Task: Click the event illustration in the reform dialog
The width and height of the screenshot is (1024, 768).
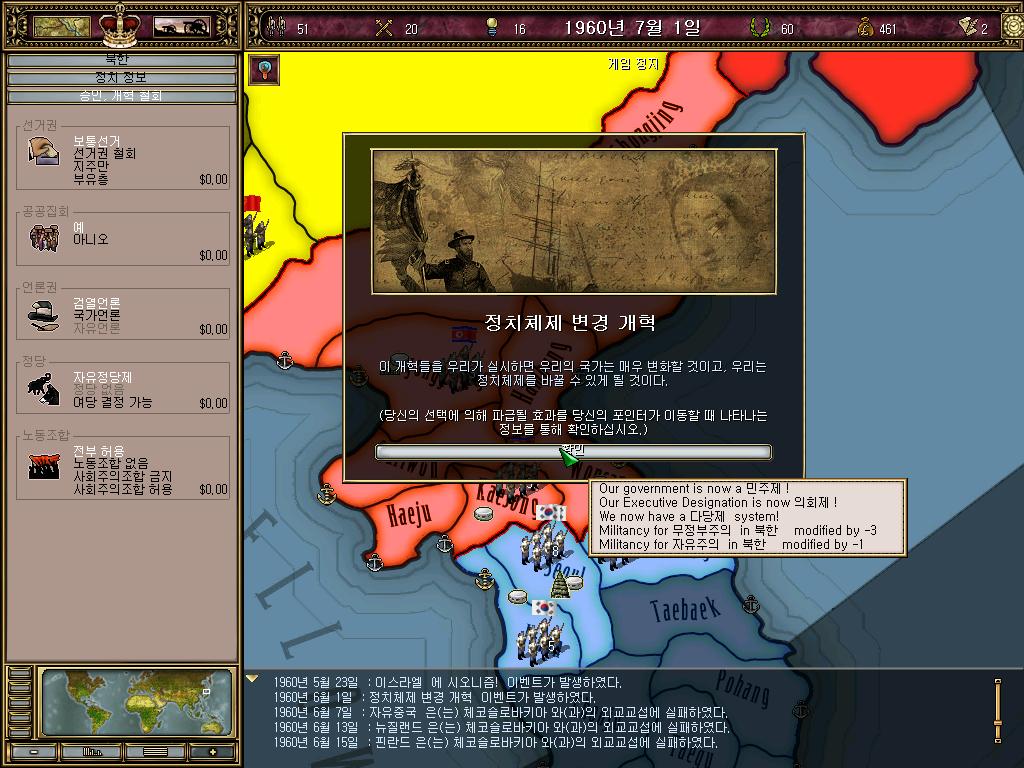Action: point(573,221)
